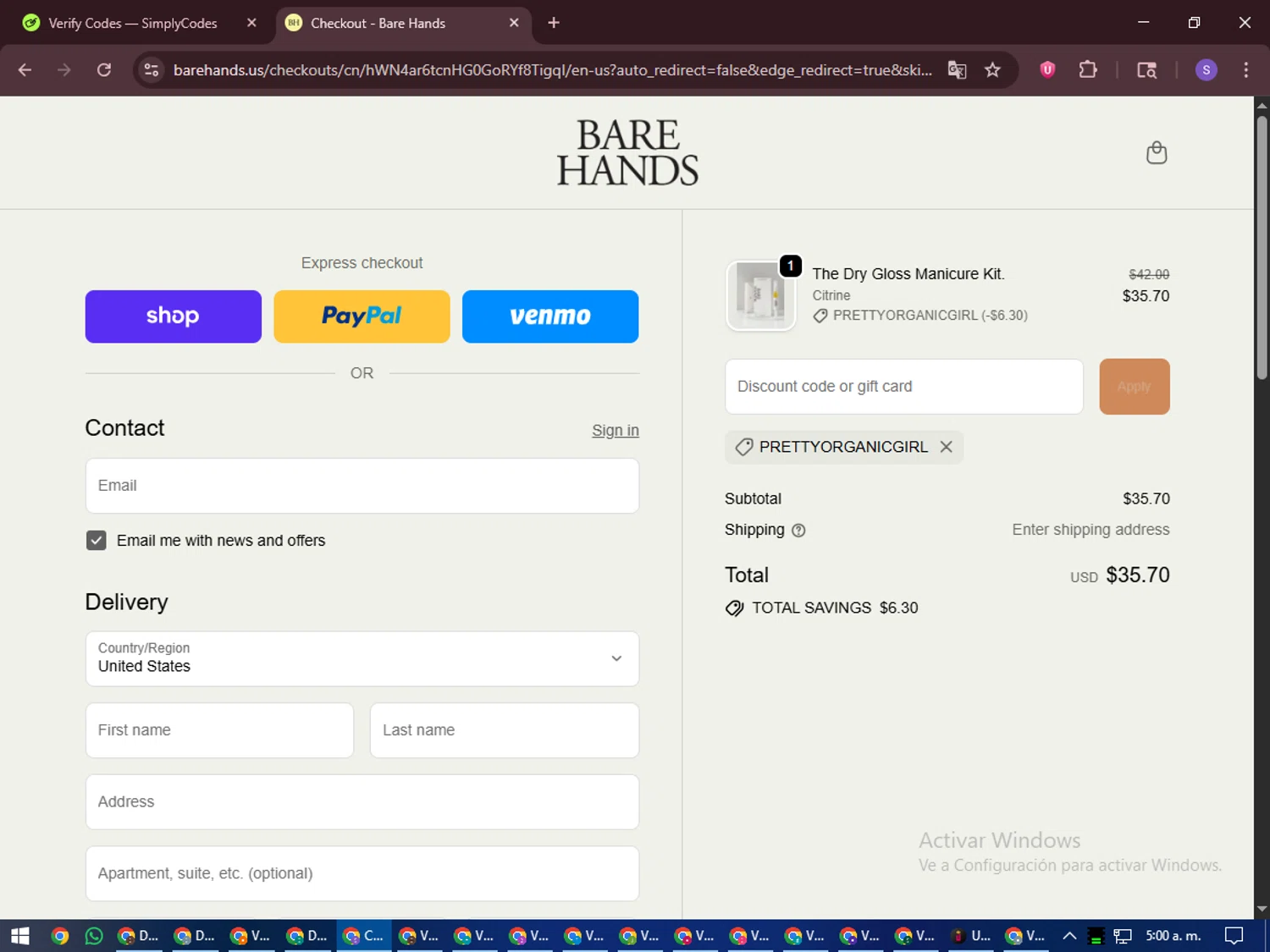Open the Windows notification center
The height and width of the screenshot is (952, 1270).
pos(1234,936)
